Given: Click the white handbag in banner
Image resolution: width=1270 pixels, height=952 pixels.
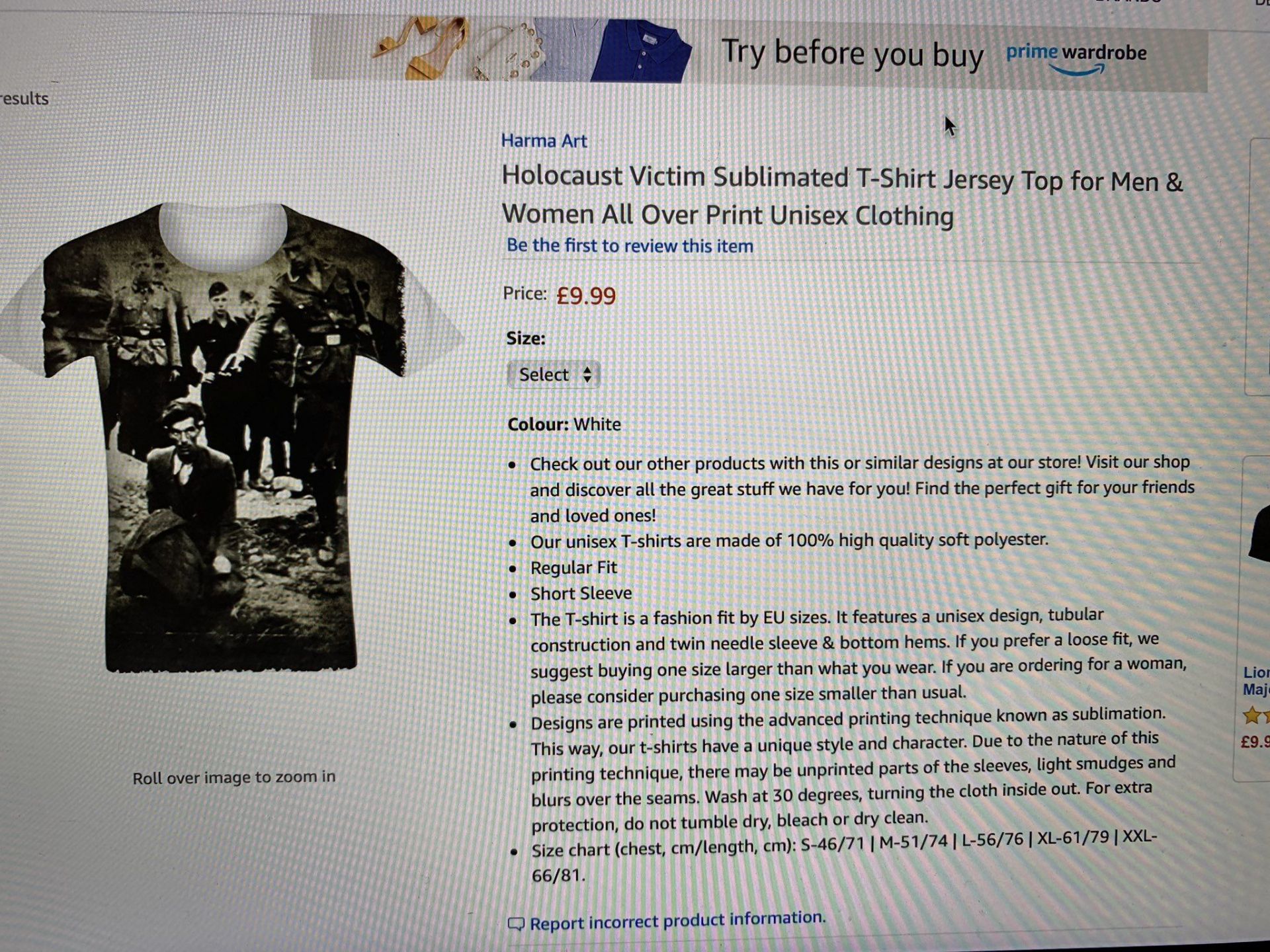Looking at the screenshot, I should point(509,53).
